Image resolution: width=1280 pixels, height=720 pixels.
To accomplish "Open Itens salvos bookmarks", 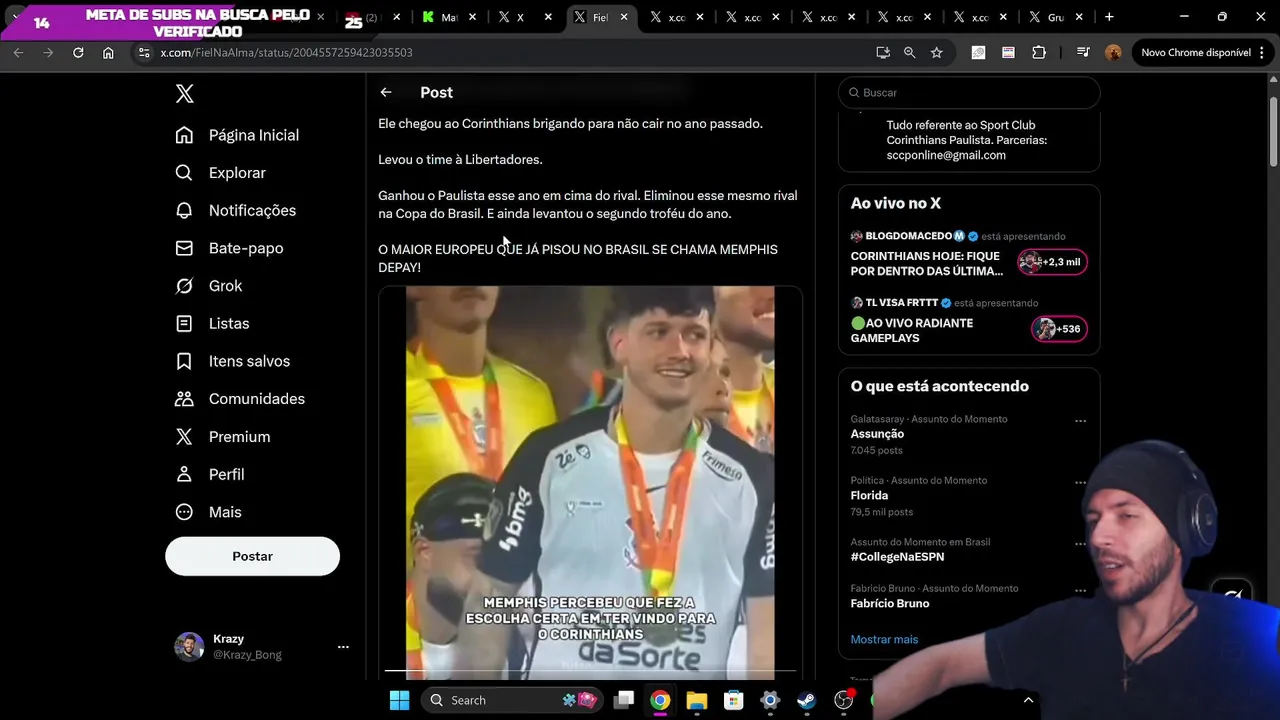I will click(x=232, y=361).
